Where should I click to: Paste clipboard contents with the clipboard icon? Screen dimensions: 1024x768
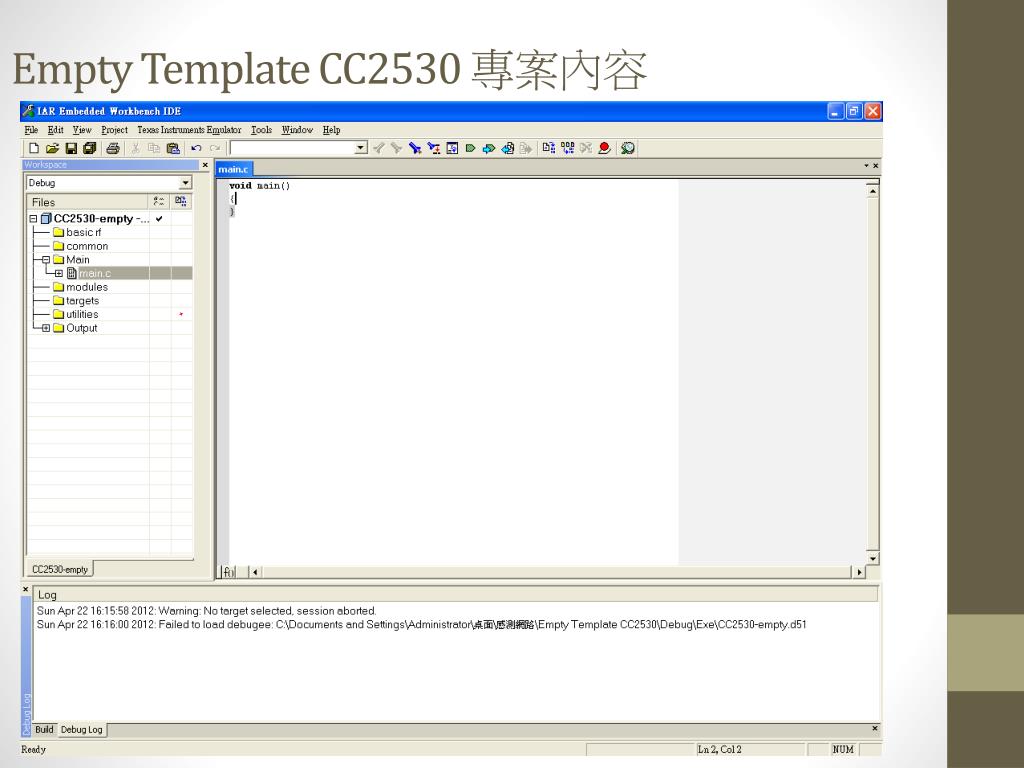pyautogui.click(x=173, y=148)
